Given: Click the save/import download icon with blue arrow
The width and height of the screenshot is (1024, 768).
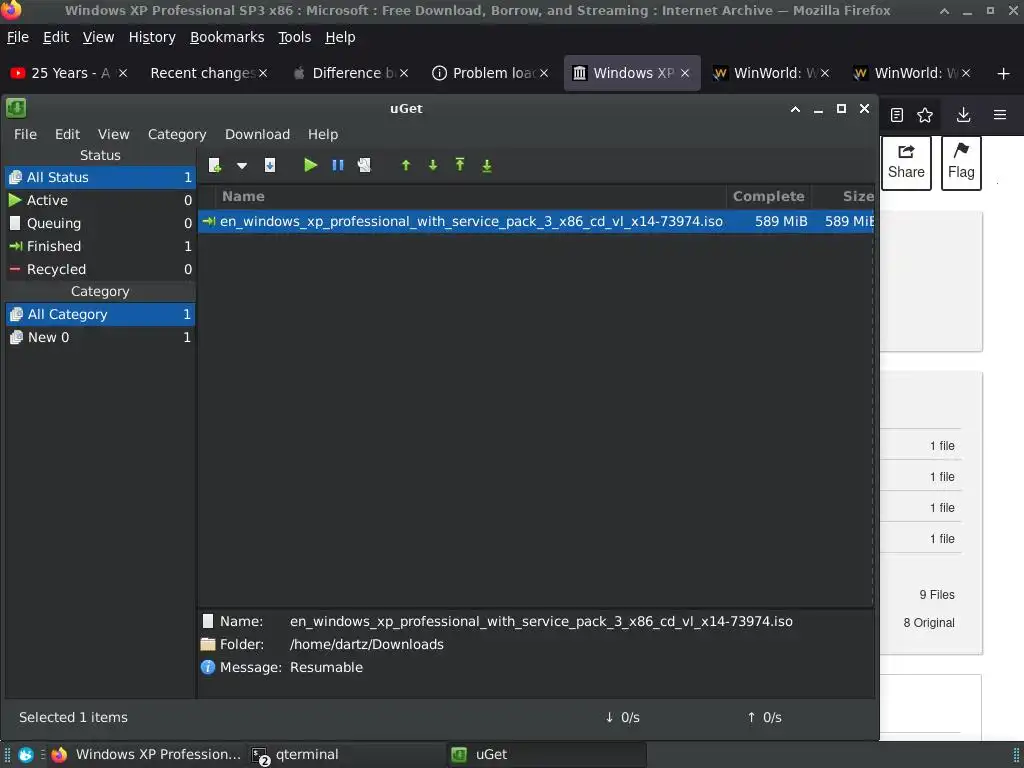Looking at the screenshot, I should (270, 165).
